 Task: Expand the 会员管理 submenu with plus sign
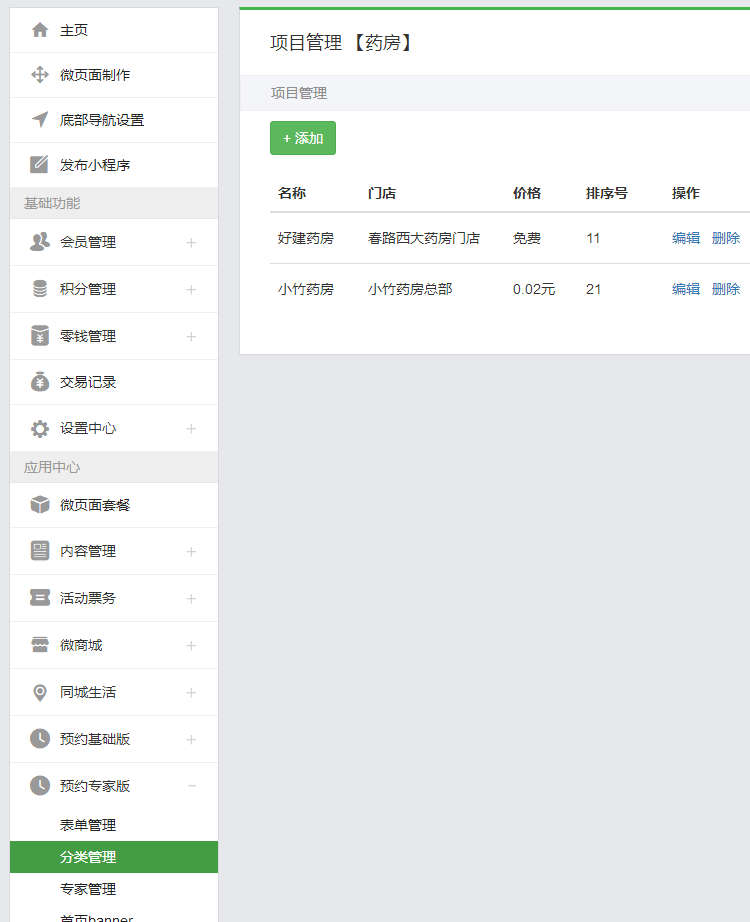click(x=191, y=242)
